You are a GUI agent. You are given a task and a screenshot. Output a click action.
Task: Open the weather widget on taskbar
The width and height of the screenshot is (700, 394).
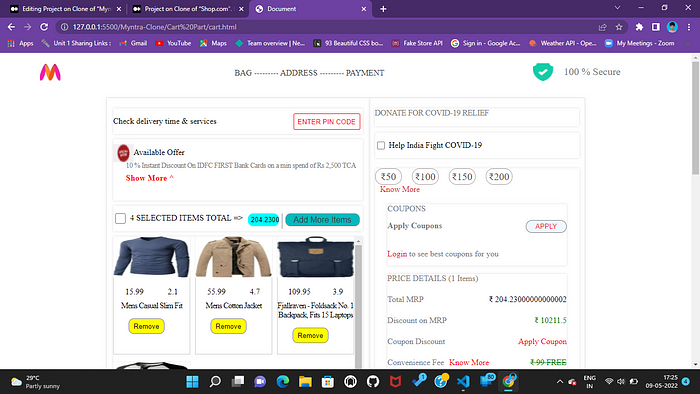coord(36,382)
